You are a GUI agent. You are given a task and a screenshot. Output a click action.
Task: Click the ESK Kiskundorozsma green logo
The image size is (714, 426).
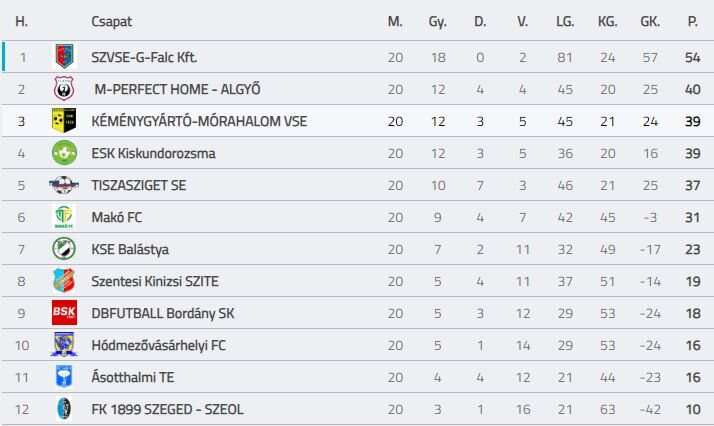click(64, 153)
